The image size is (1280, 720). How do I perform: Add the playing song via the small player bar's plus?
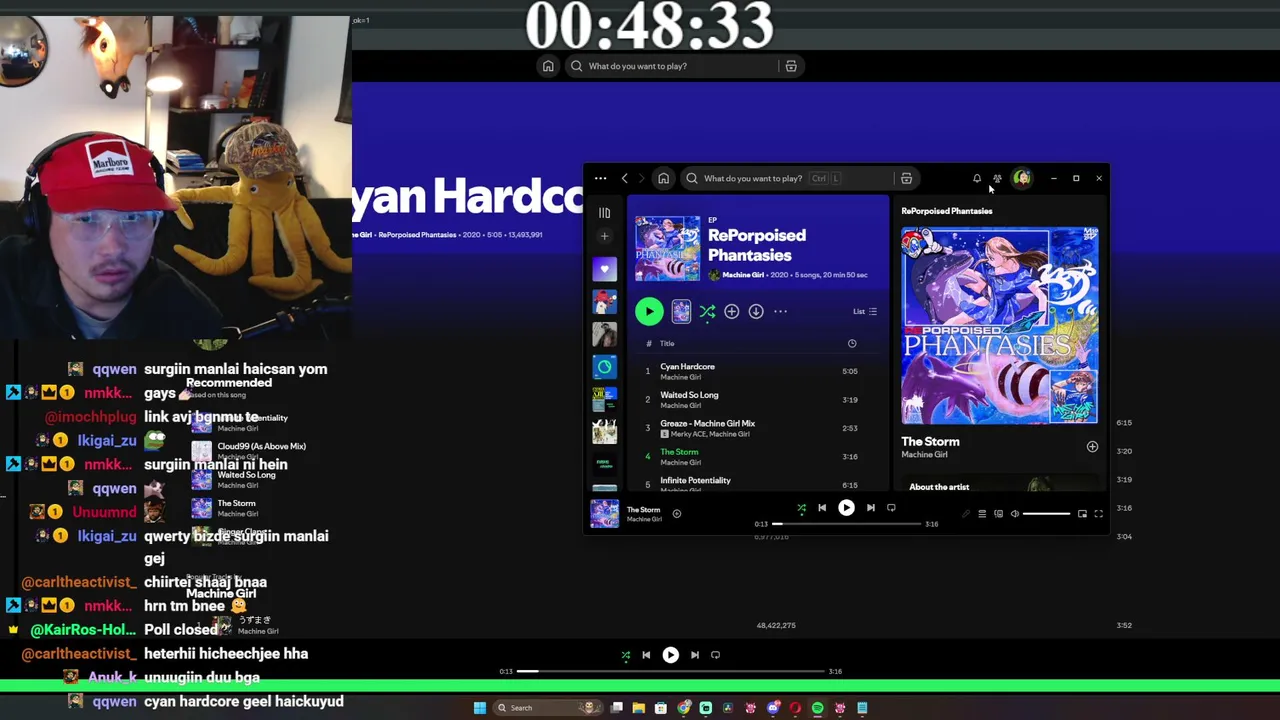click(677, 514)
